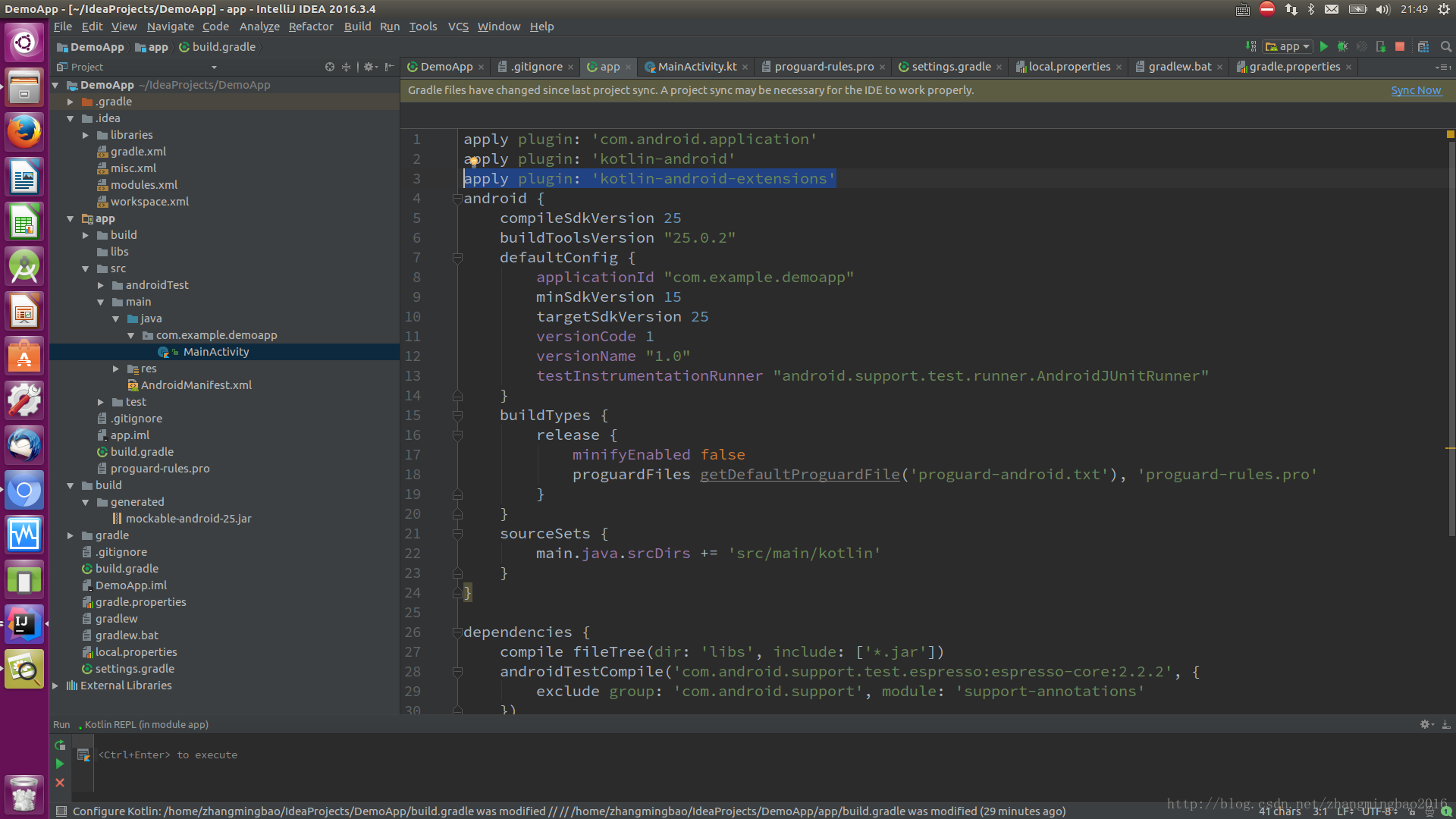Stop the running process with red square
The width and height of the screenshot is (1456, 819).
(x=1400, y=46)
